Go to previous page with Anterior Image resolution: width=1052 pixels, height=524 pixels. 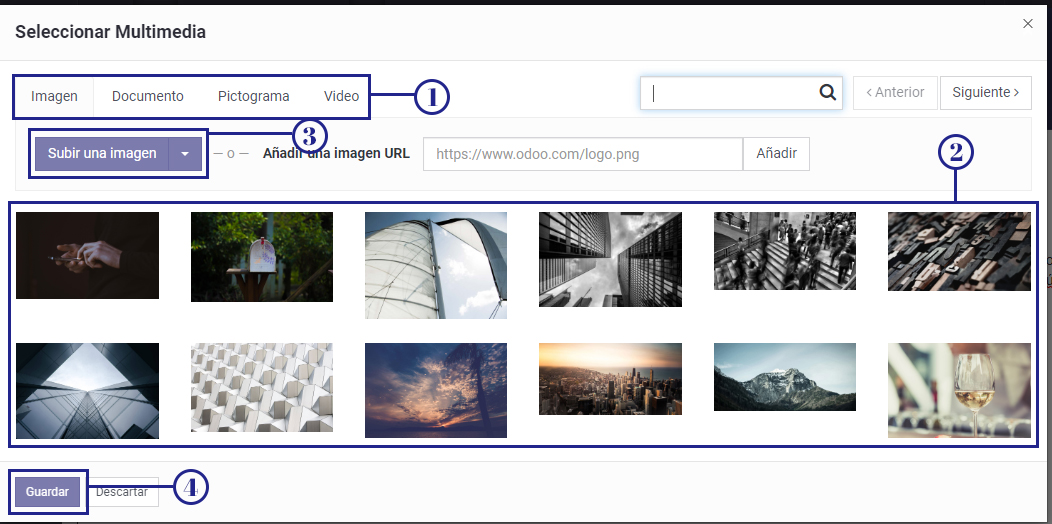[x=895, y=93]
